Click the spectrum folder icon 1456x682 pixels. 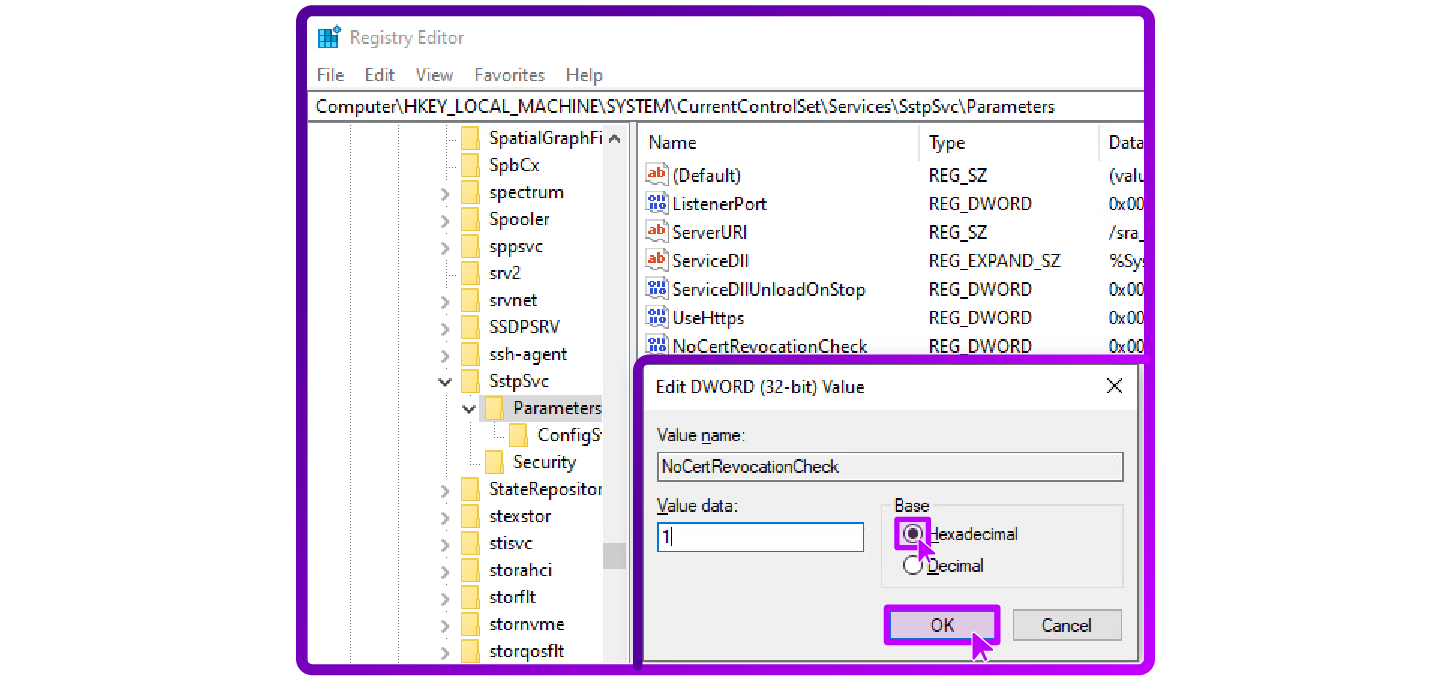[x=471, y=192]
